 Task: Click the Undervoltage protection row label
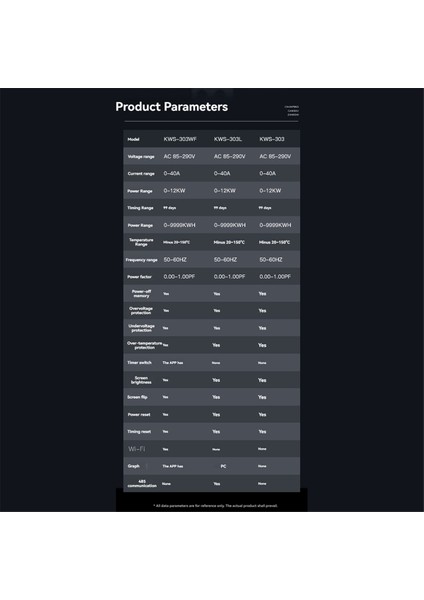point(141,328)
